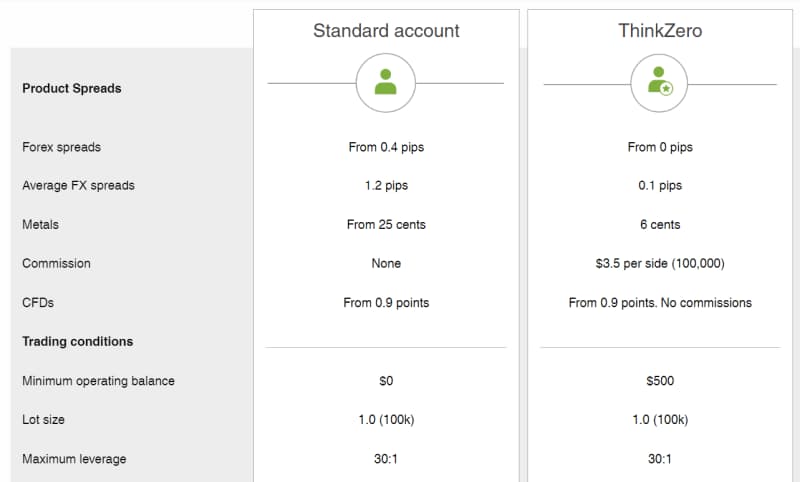Click the Lot size row label
Viewport: 800px width, 482px height.
point(43,419)
